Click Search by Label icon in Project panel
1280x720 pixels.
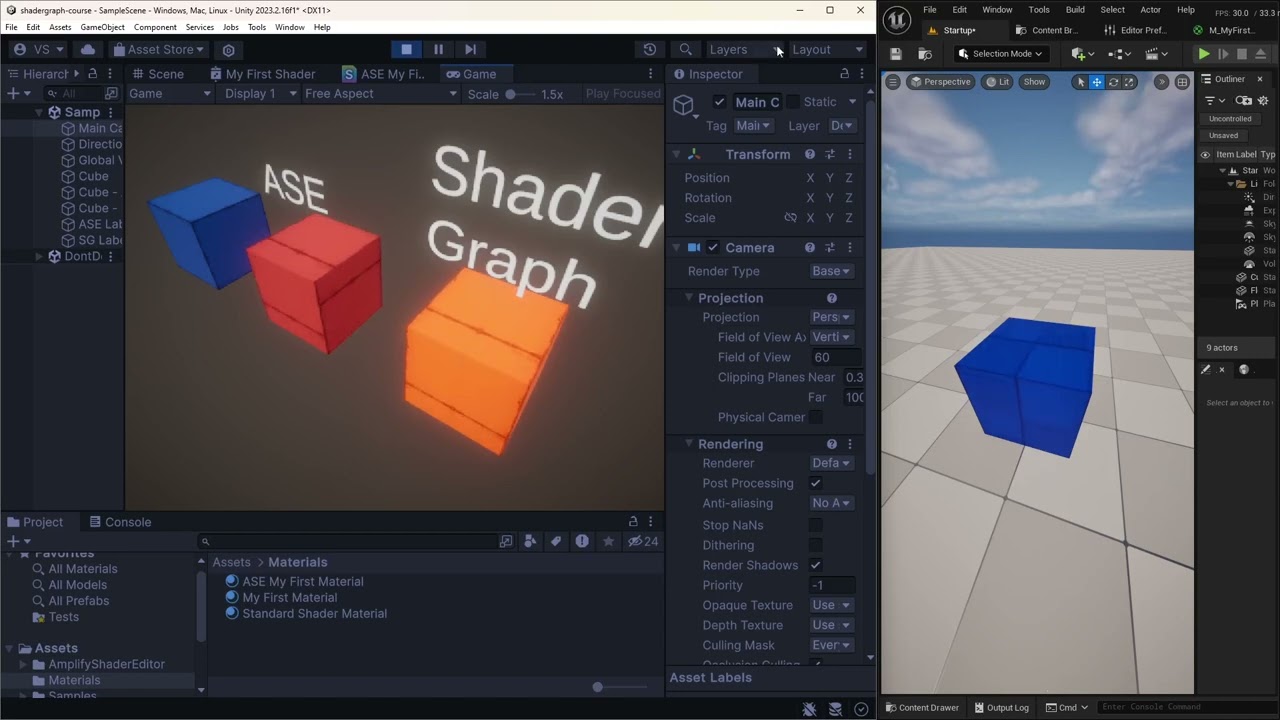tap(556, 541)
